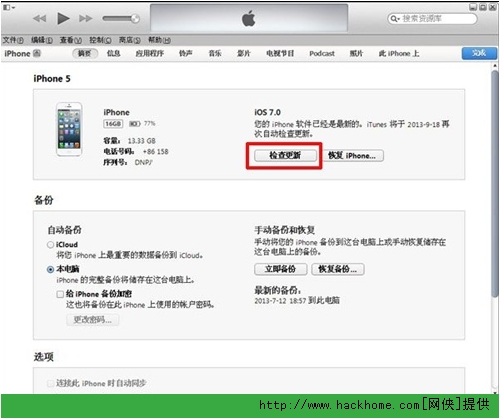
Task: Click the iOS 7.0 version heading
Action: 268,112
